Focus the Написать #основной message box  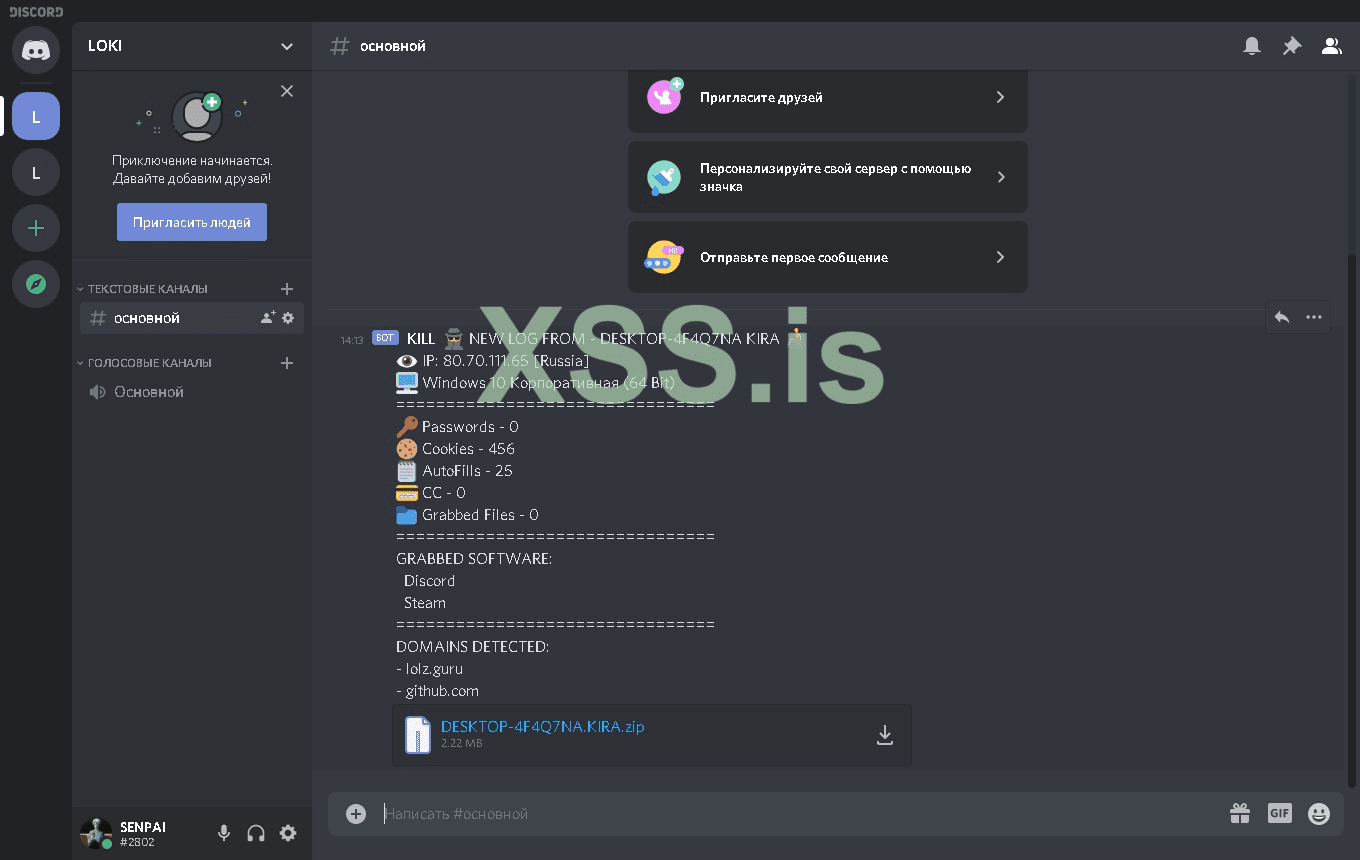(x=800, y=814)
